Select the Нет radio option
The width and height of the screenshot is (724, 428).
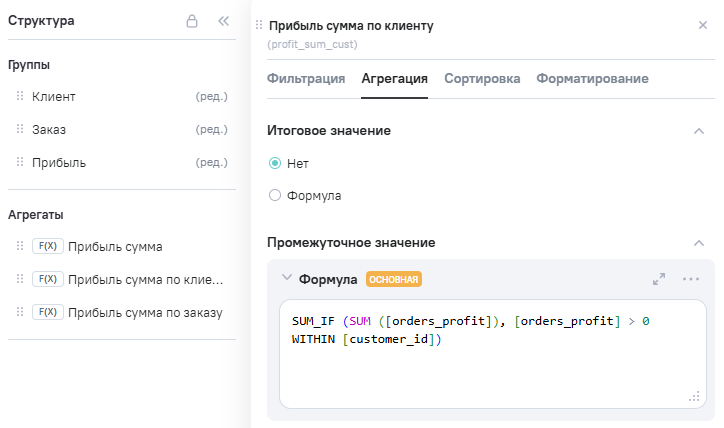point(275,163)
